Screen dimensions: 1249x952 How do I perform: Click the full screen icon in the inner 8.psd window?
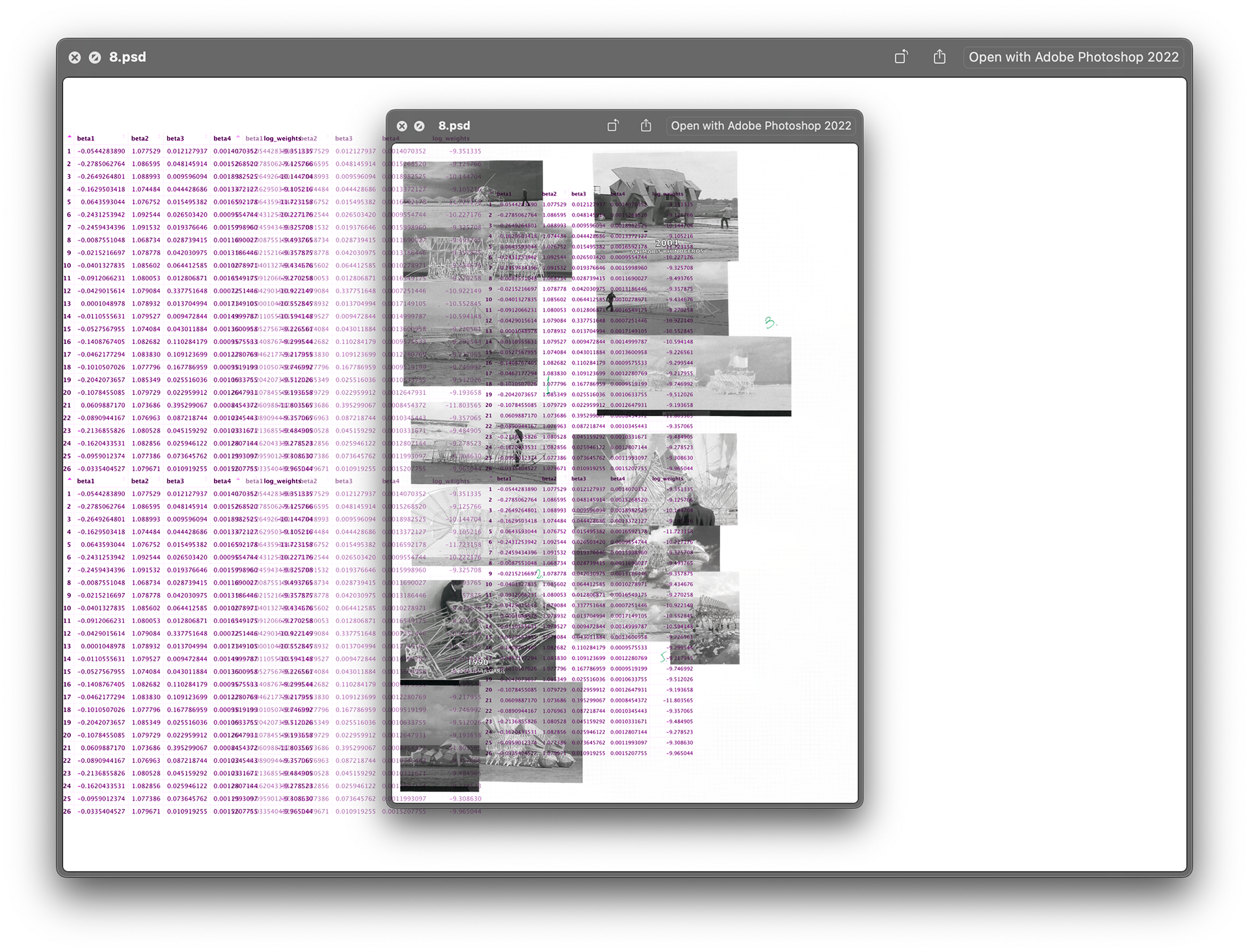[x=420, y=126]
